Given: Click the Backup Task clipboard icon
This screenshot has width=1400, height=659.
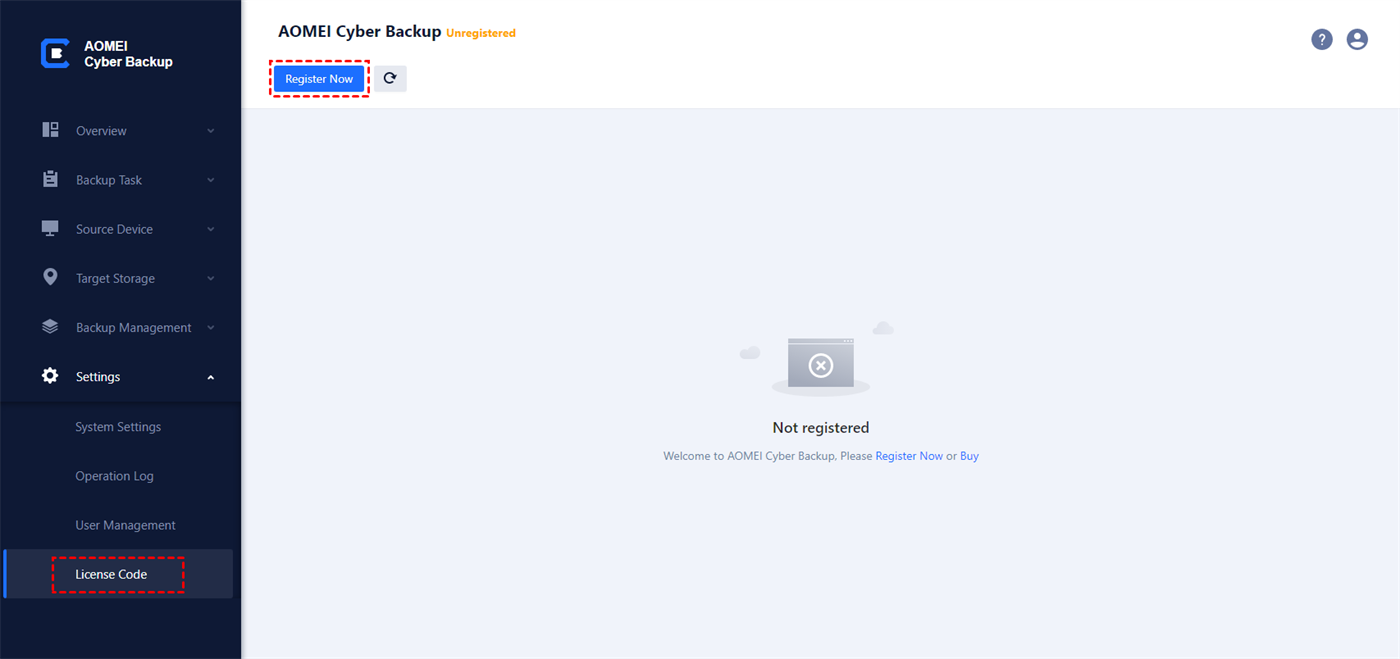Looking at the screenshot, I should pyautogui.click(x=50, y=179).
